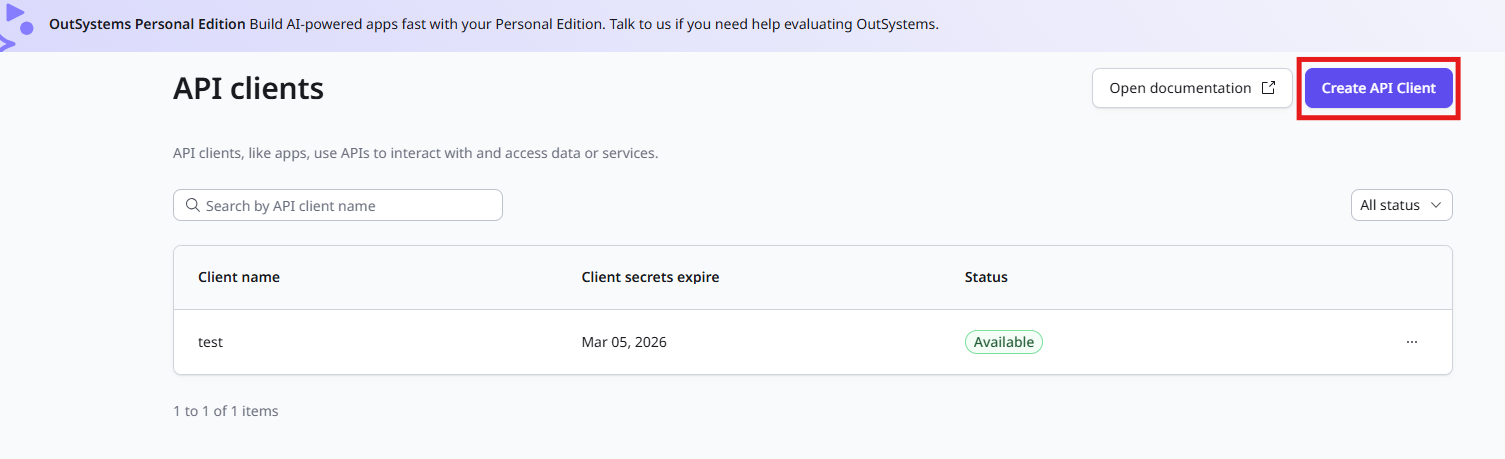The image size is (1505, 459).
Task: Select the All status filter label
Action: 1389,205
